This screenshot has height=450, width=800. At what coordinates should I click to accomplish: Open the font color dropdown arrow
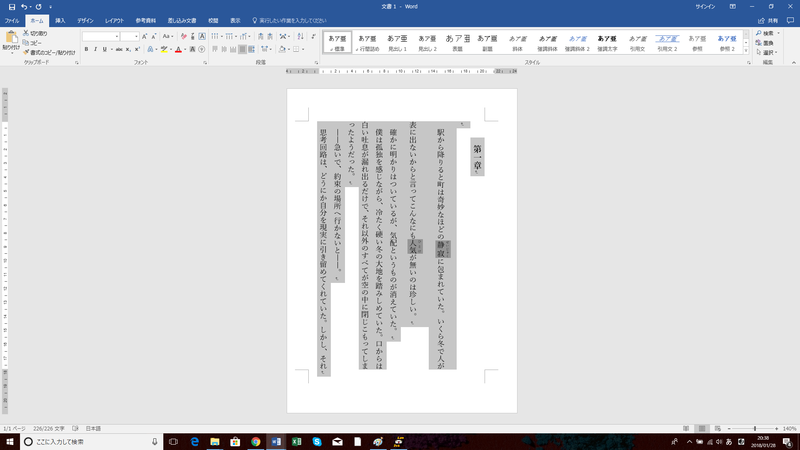[x=185, y=49]
